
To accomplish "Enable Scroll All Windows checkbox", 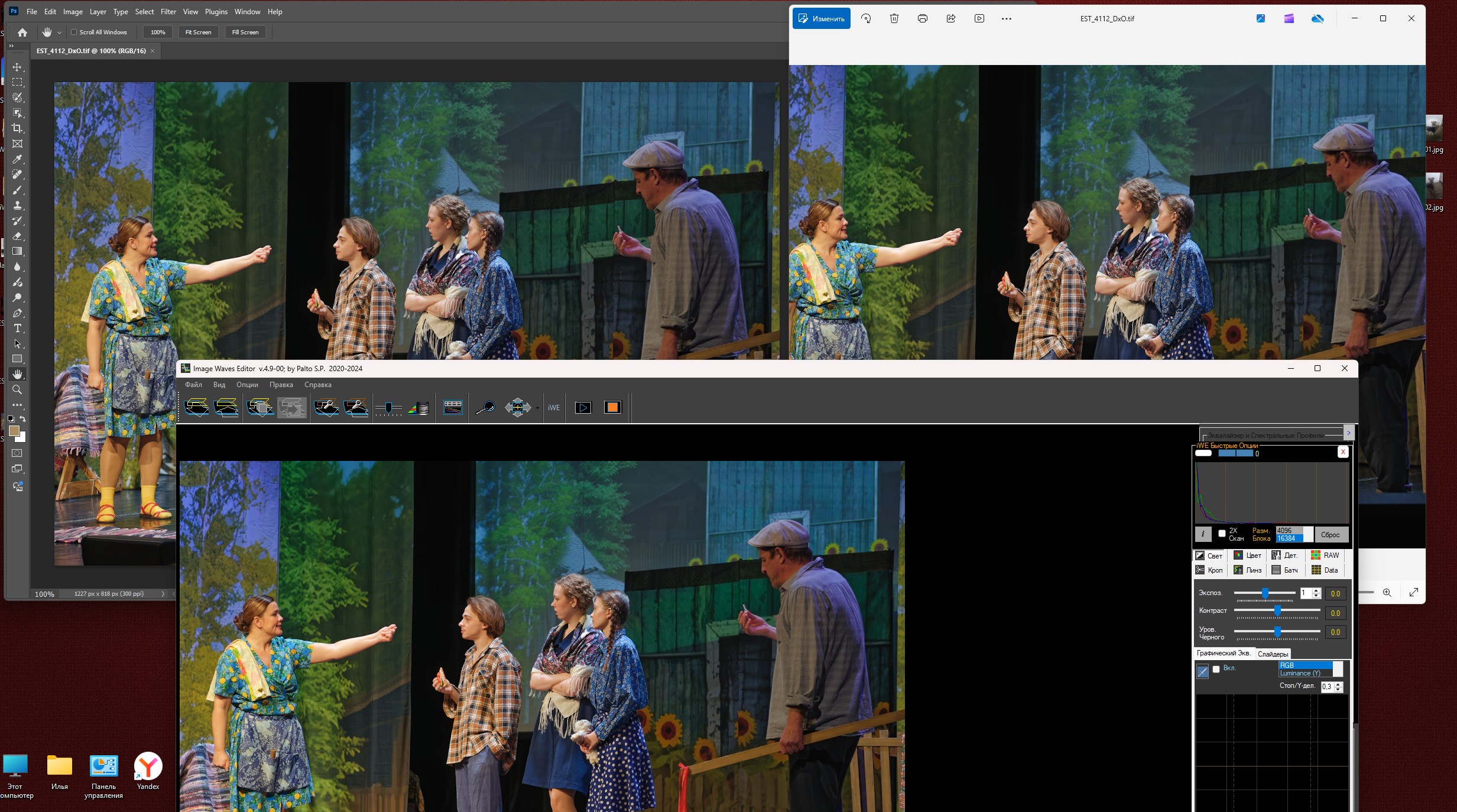I will coord(74,33).
